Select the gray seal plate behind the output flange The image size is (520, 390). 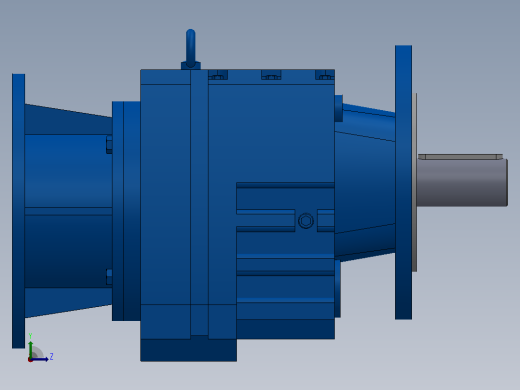[414, 182]
